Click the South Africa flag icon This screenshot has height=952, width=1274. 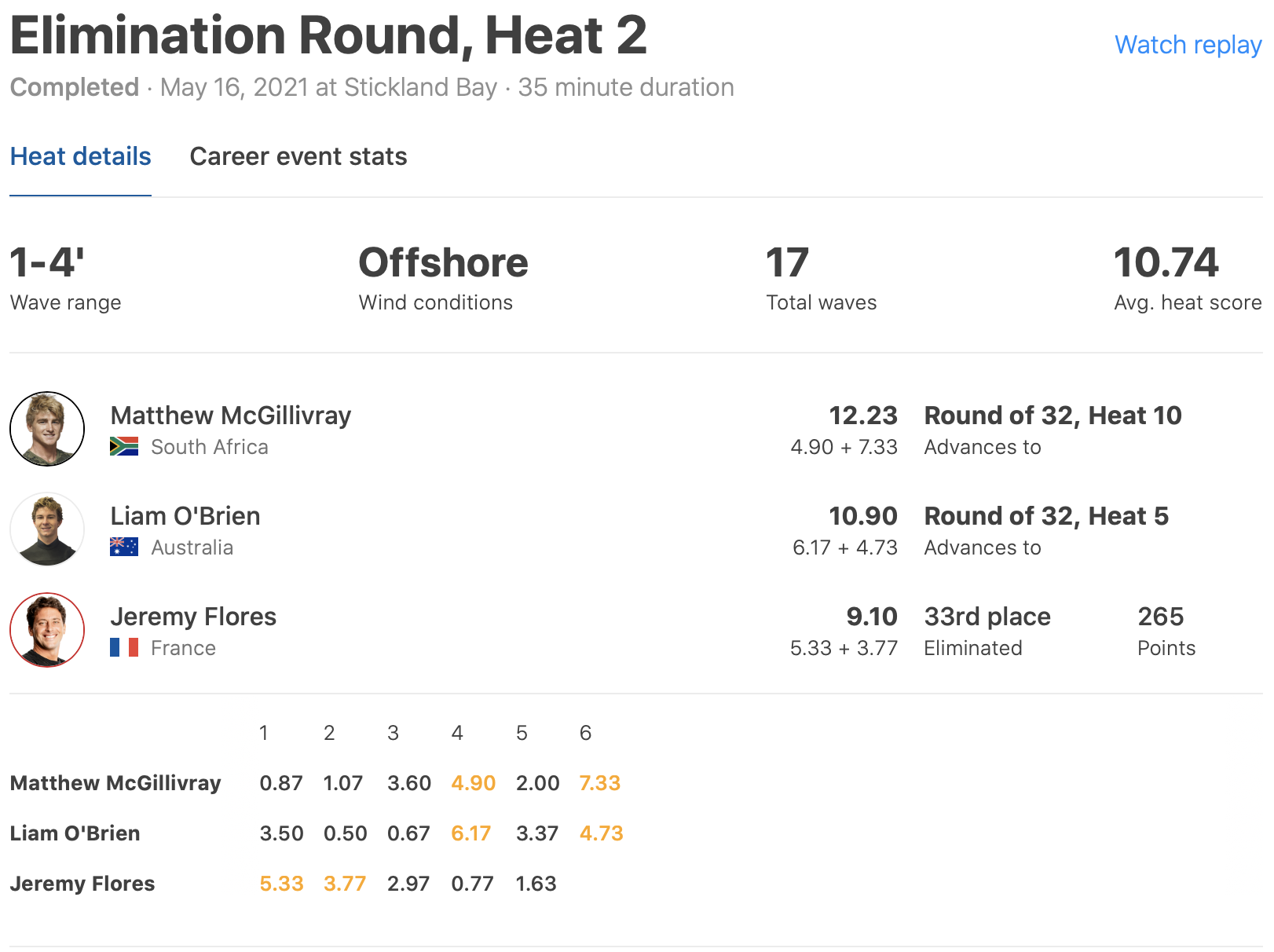pos(124,447)
